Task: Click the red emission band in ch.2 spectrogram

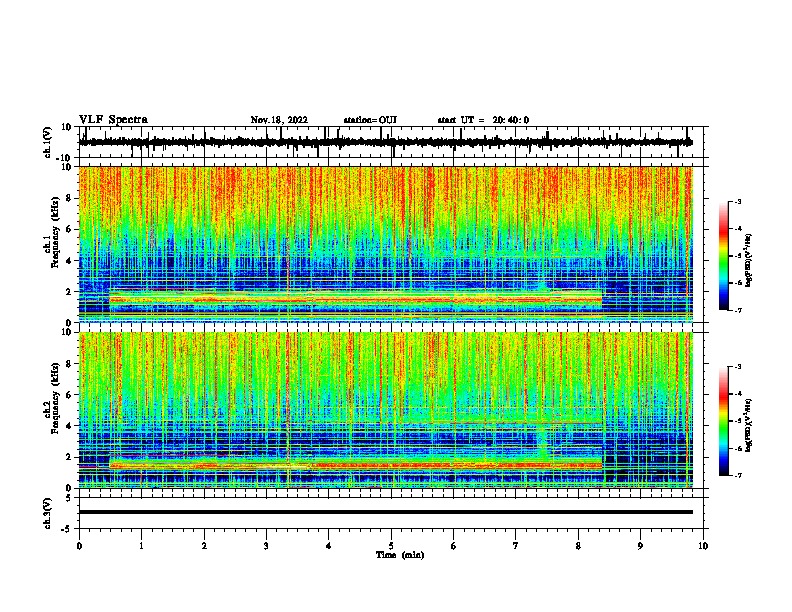Action: pyautogui.click(x=356, y=465)
